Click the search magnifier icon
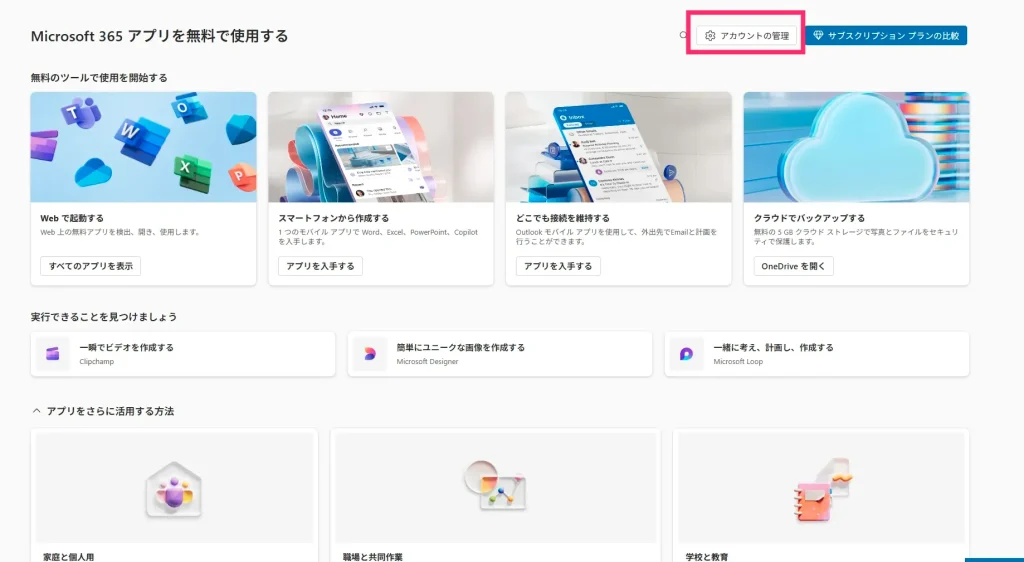The height and width of the screenshot is (562, 1024). pyautogui.click(x=683, y=35)
